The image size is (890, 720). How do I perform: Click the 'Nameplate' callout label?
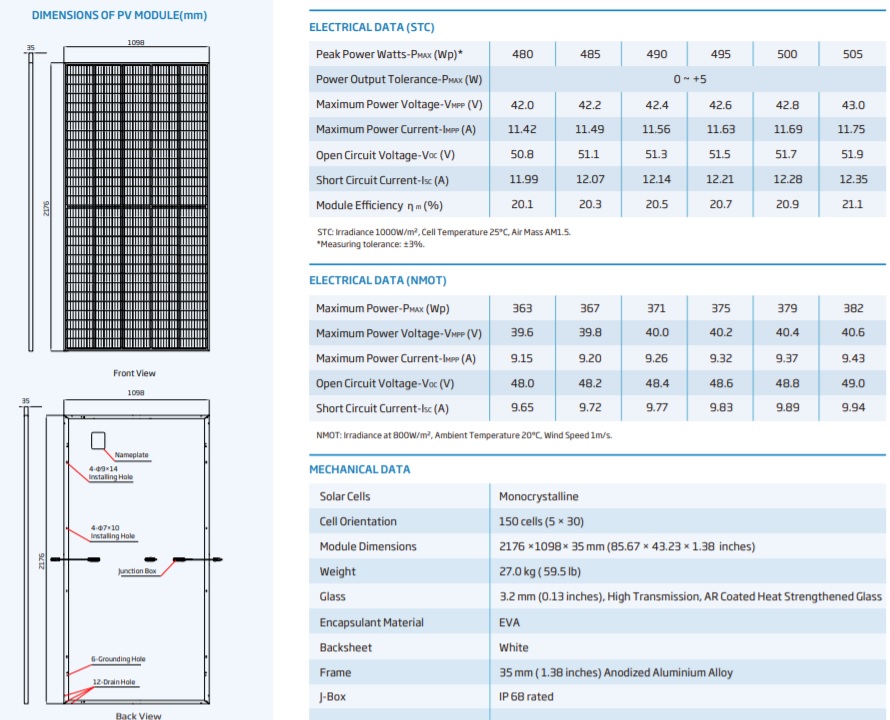point(132,455)
